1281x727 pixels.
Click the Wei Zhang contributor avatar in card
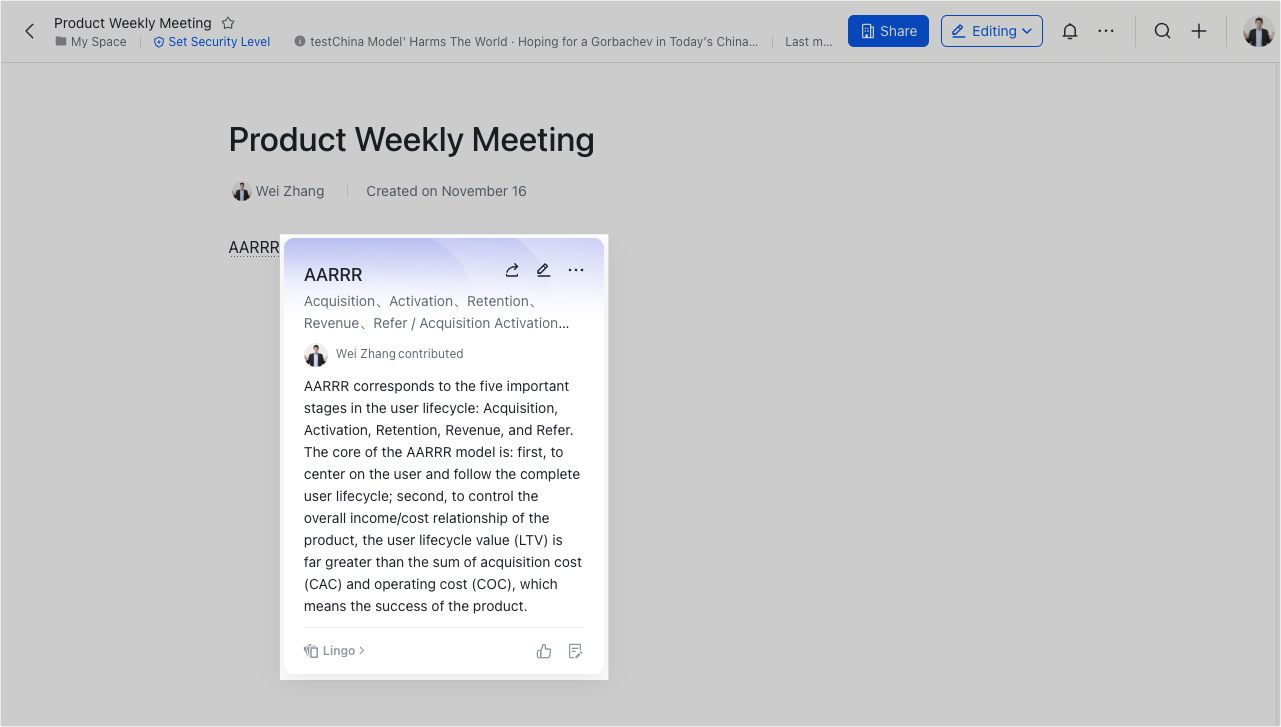pos(316,354)
